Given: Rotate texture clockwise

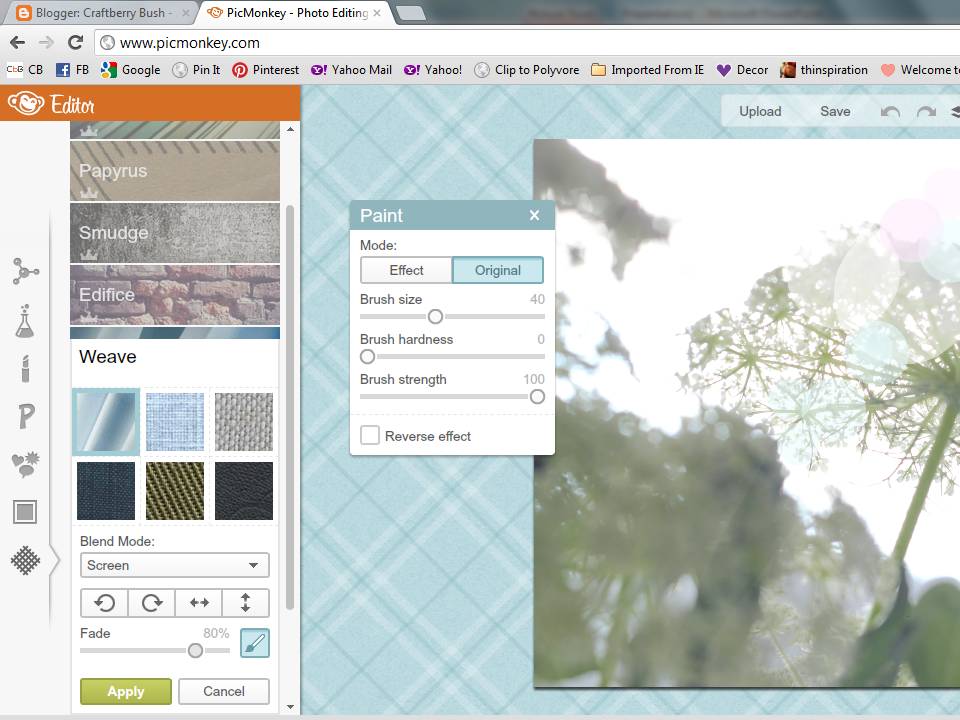Looking at the screenshot, I should tap(151, 603).
